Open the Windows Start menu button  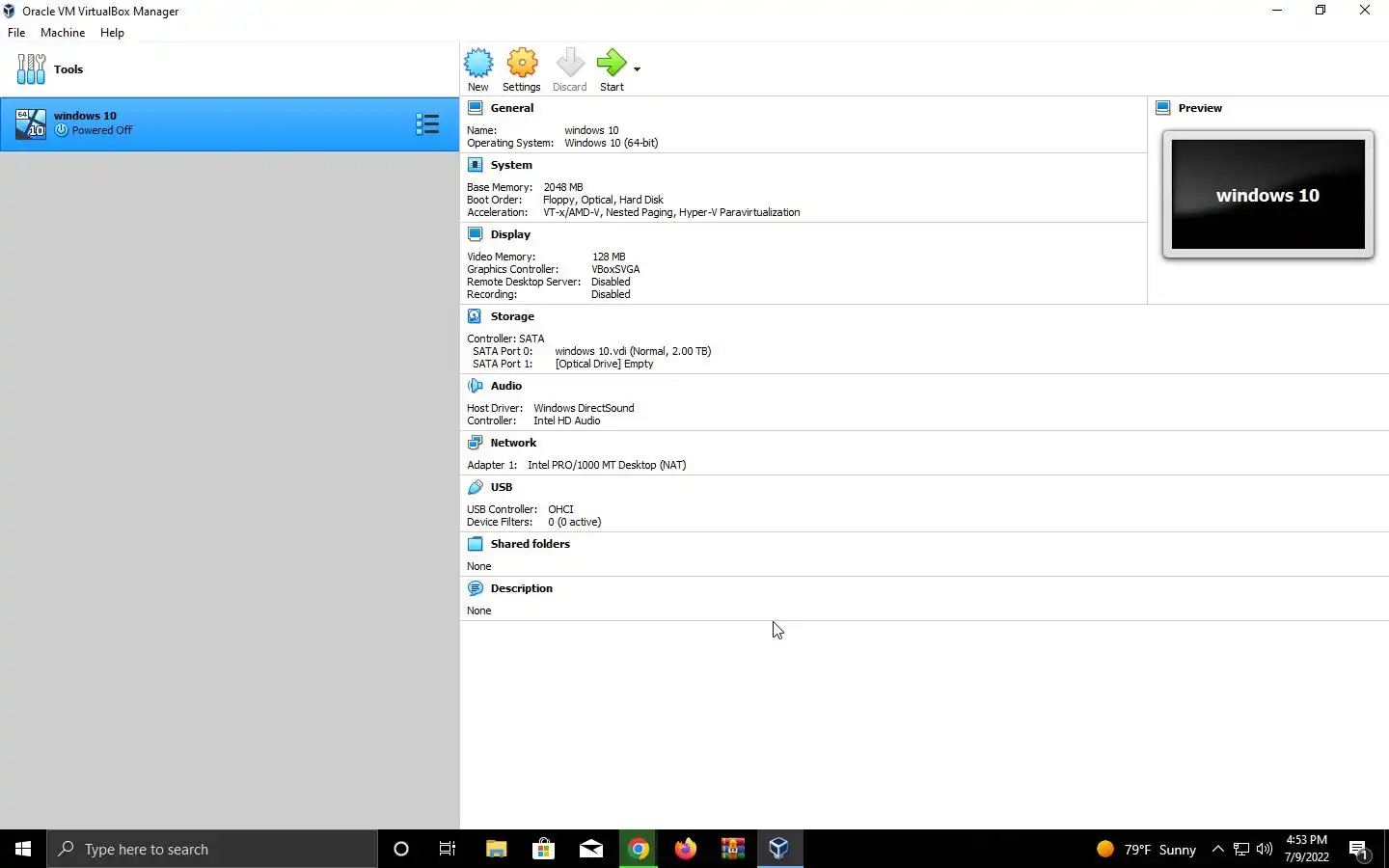[x=23, y=849]
